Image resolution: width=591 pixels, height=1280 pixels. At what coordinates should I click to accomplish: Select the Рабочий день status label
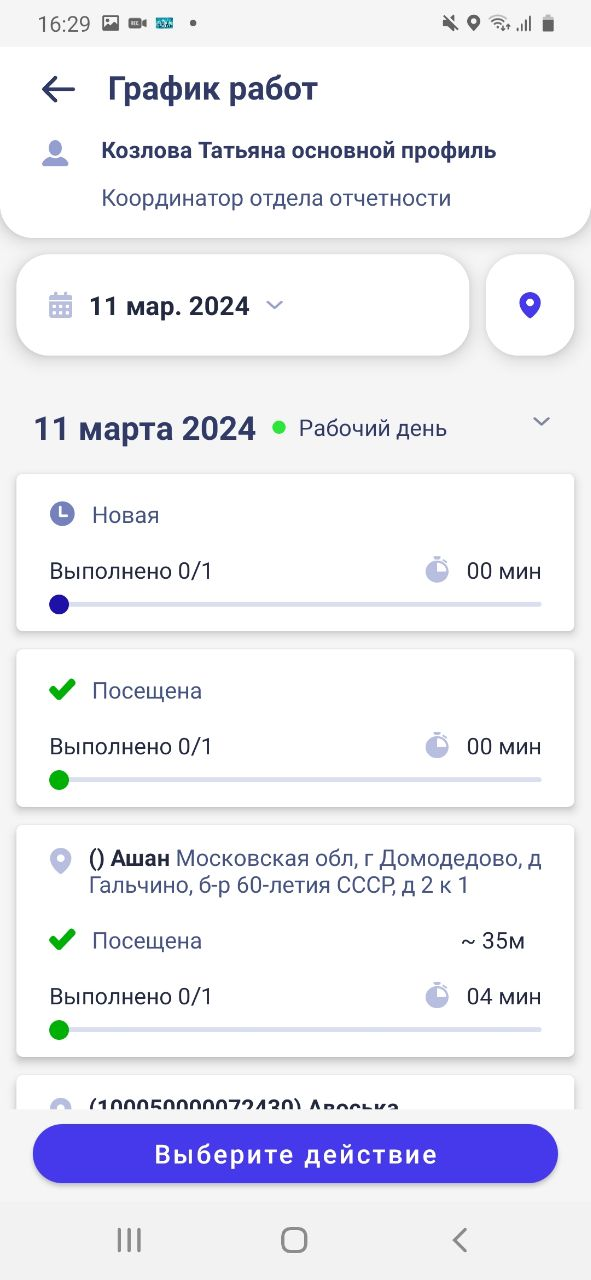point(373,429)
